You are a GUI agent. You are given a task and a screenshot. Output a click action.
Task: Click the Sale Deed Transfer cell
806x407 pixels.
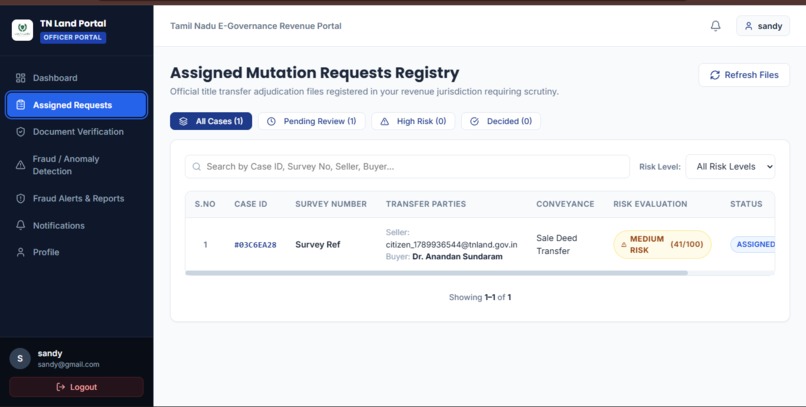click(557, 245)
